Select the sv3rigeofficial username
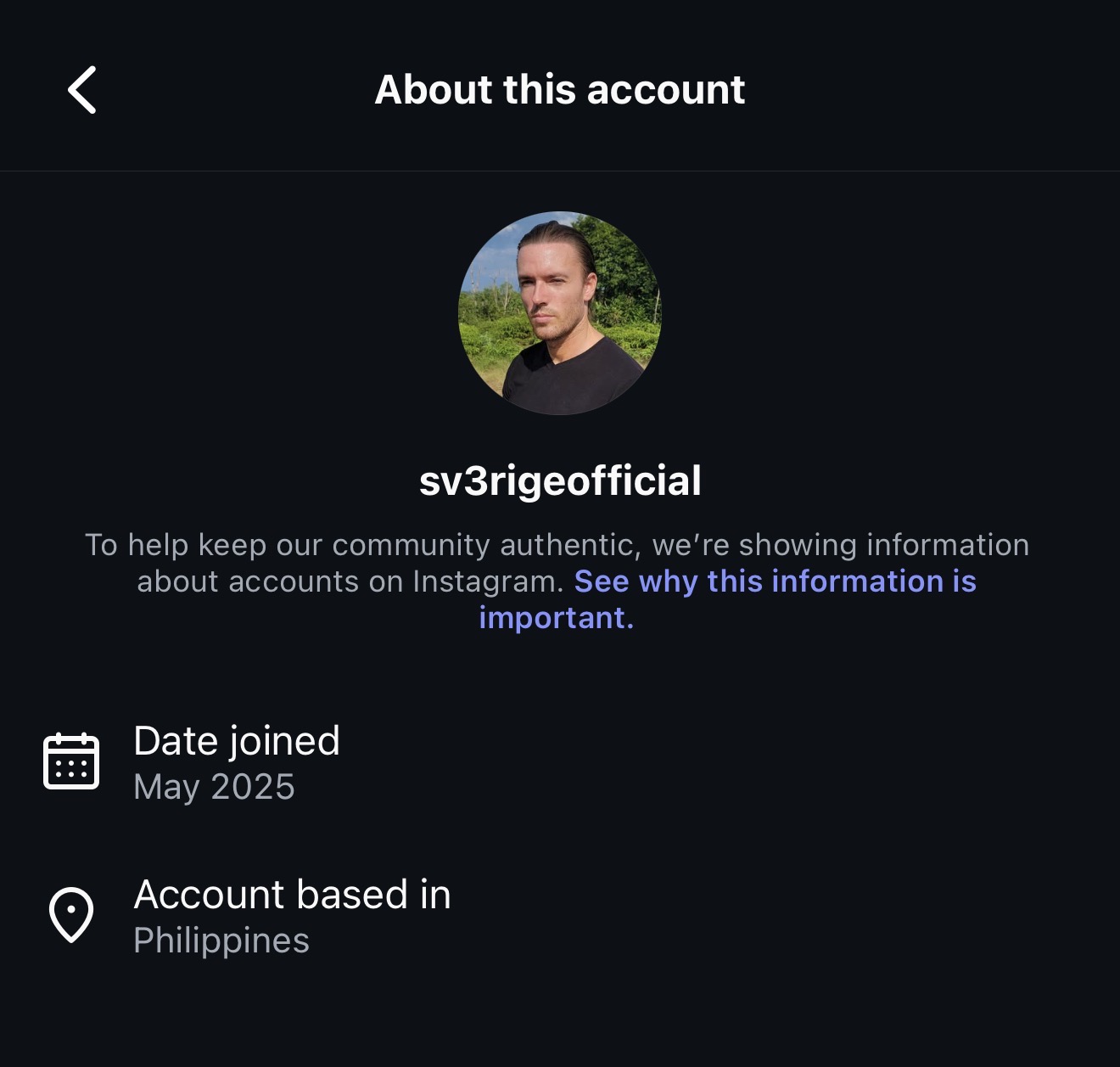Screen dimensions: 1120x1067 click(560, 480)
